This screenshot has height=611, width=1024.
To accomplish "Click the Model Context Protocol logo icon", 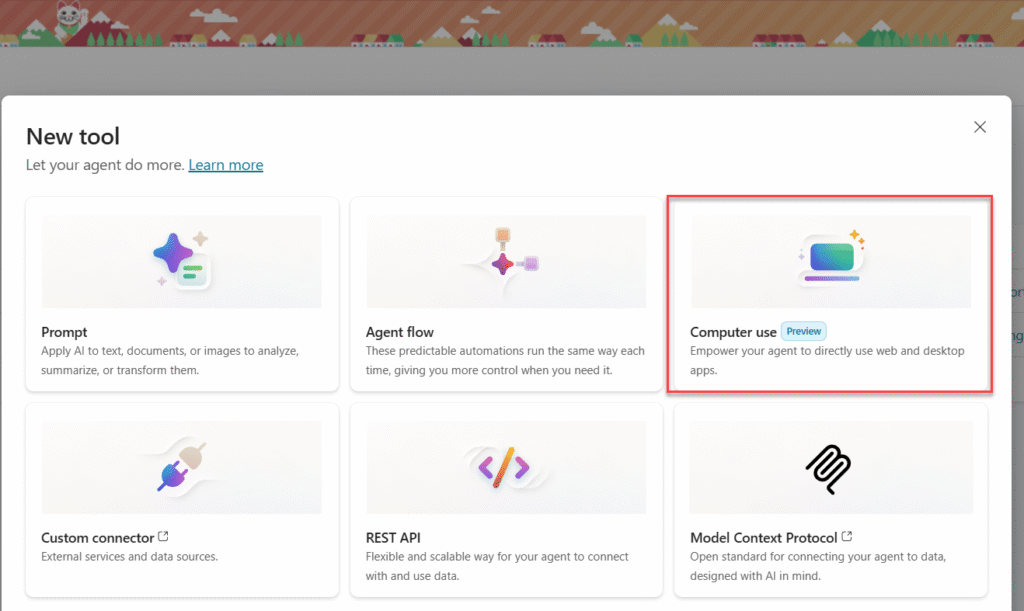I will (x=829, y=467).
